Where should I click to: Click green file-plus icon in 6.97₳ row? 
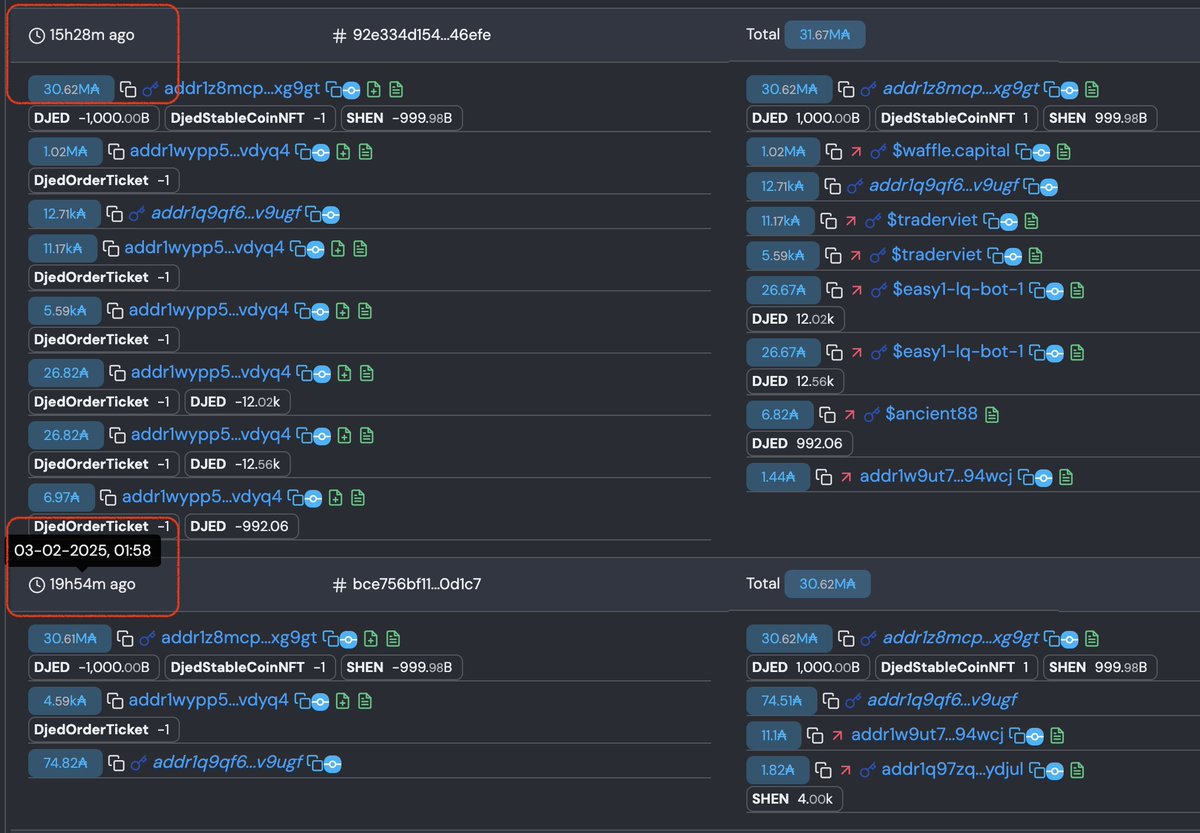point(335,497)
